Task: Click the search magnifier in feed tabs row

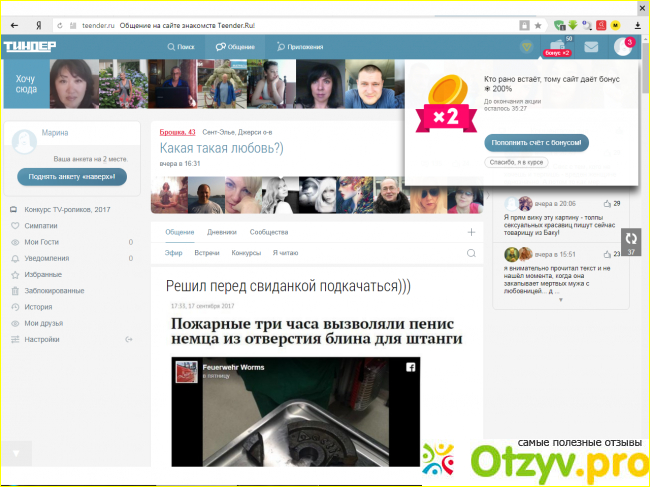Action: [x=471, y=254]
